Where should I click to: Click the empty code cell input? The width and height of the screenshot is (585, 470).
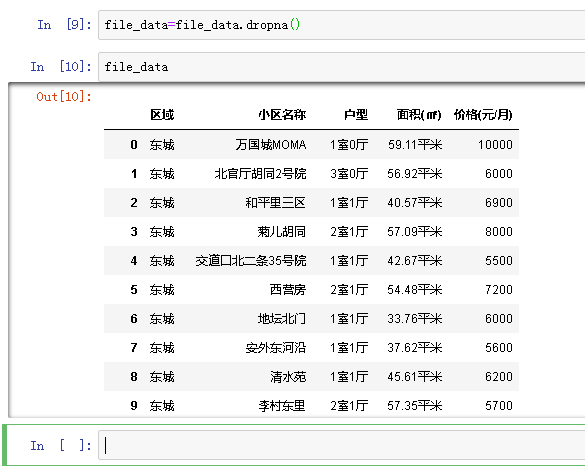click(341, 445)
